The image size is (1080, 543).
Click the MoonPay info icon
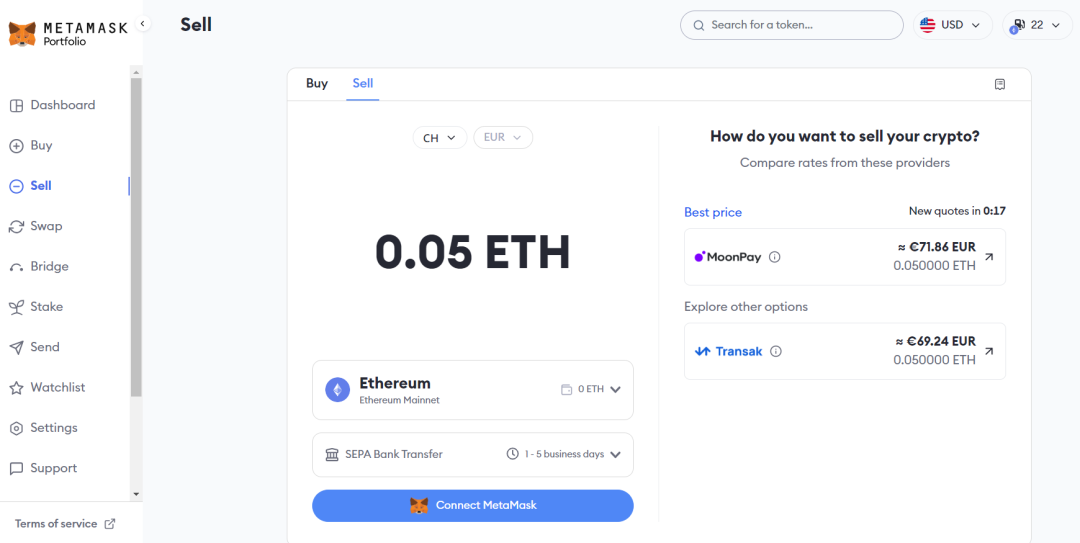click(x=775, y=257)
